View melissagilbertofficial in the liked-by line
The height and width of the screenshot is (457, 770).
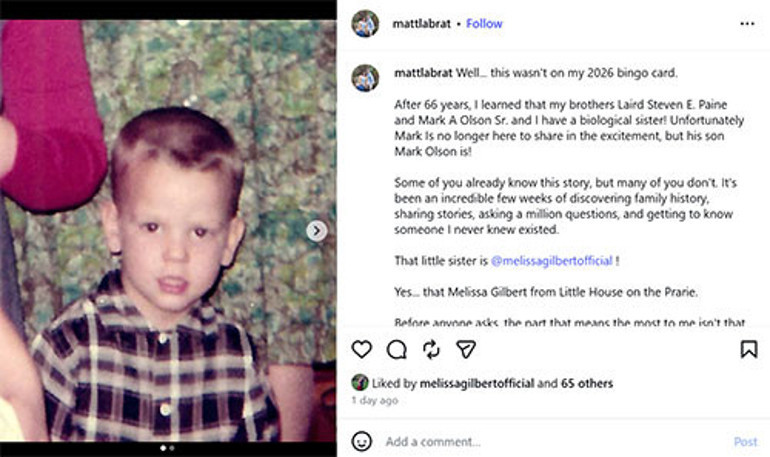click(477, 383)
